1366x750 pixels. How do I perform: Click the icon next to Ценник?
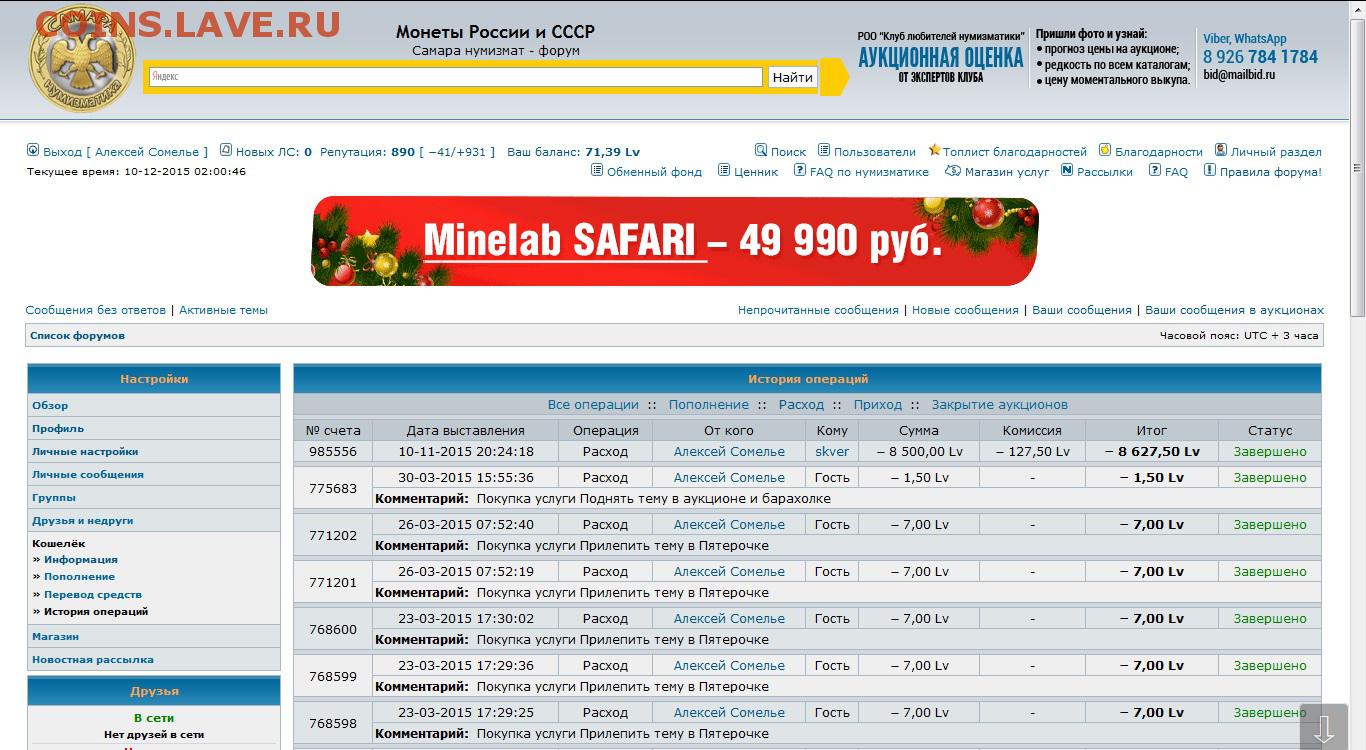[724, 170]
